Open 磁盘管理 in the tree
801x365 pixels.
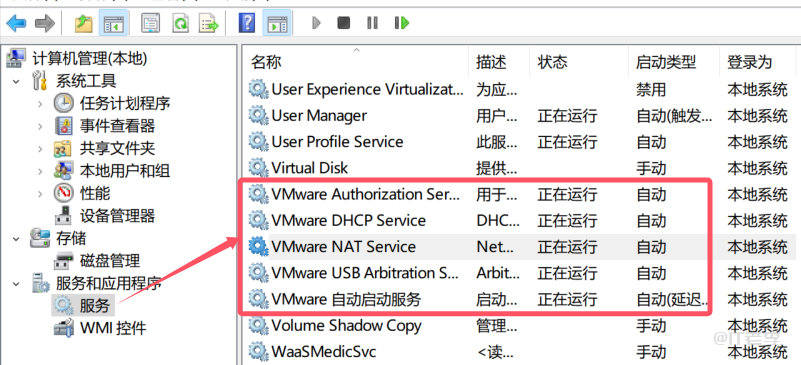[110, 261]
